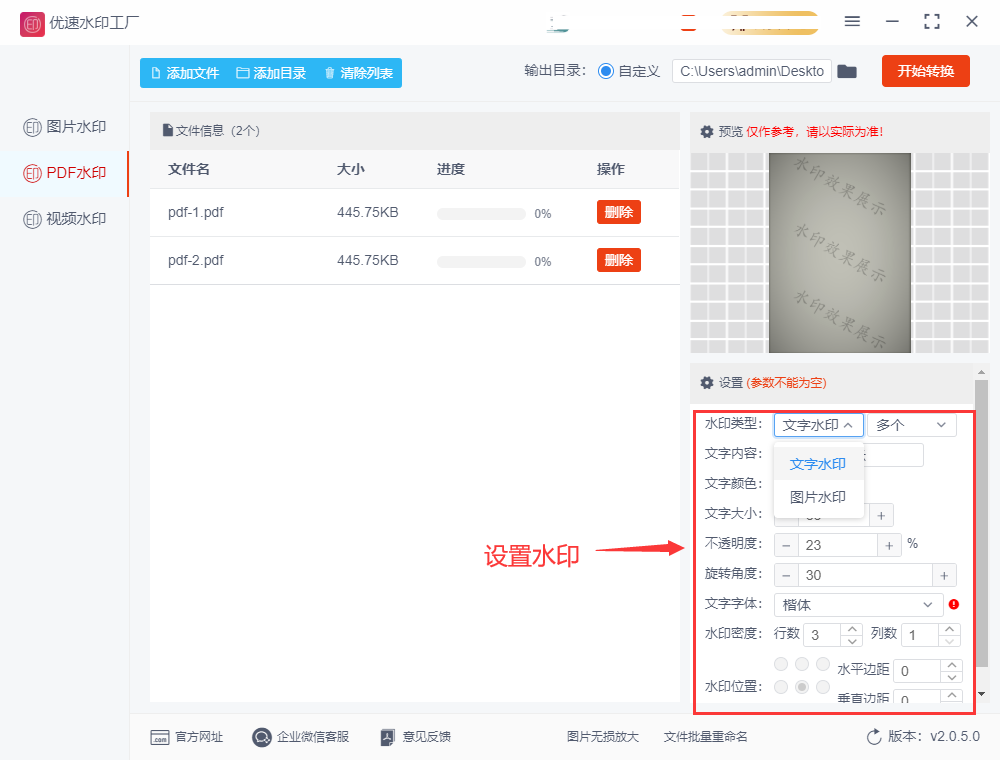Choose top-right 水印位置 radio
This screenshot has width=1000, height=760.
coord(823,664)
